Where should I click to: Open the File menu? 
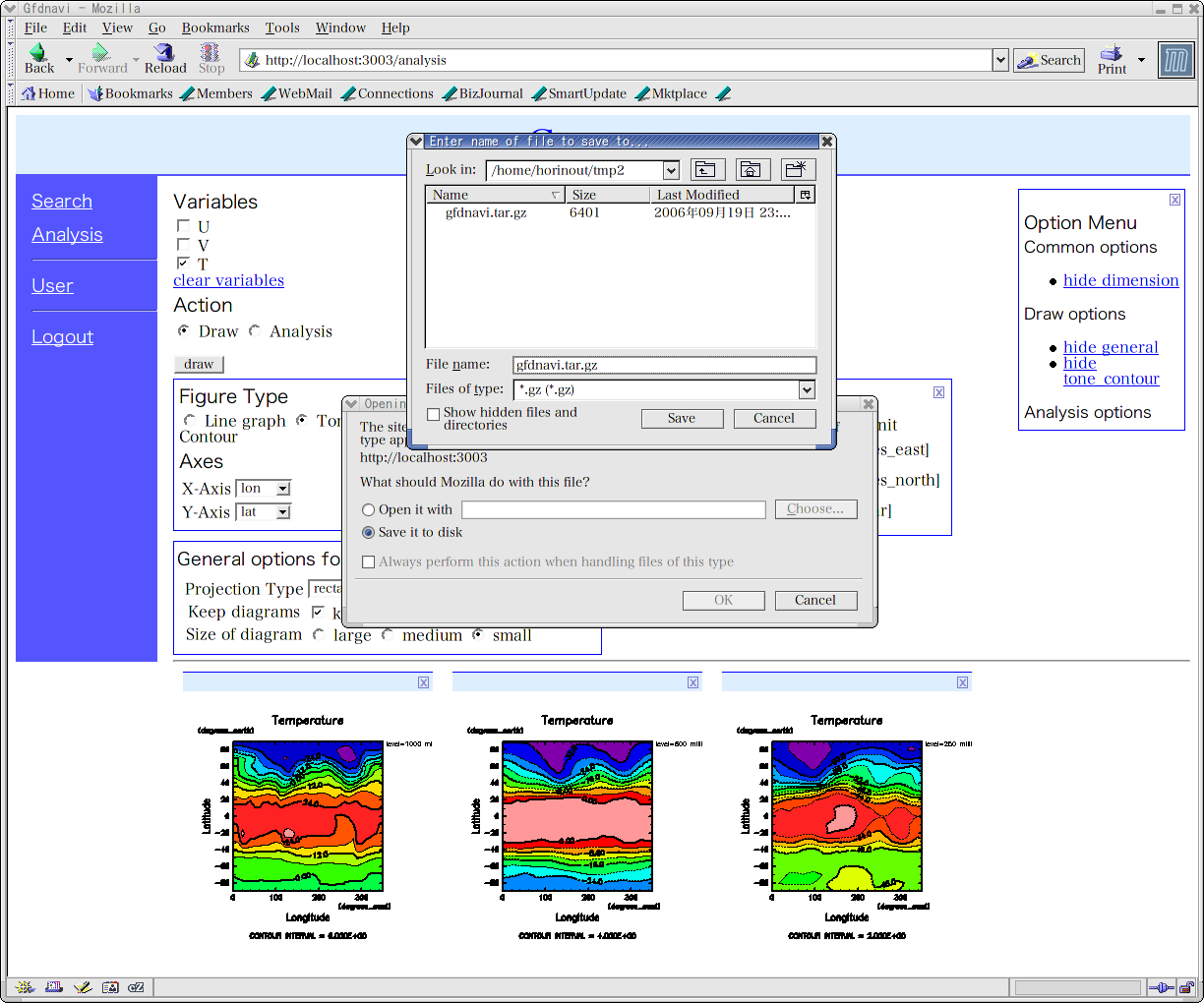pyautogui.click(x=35, y=28)
